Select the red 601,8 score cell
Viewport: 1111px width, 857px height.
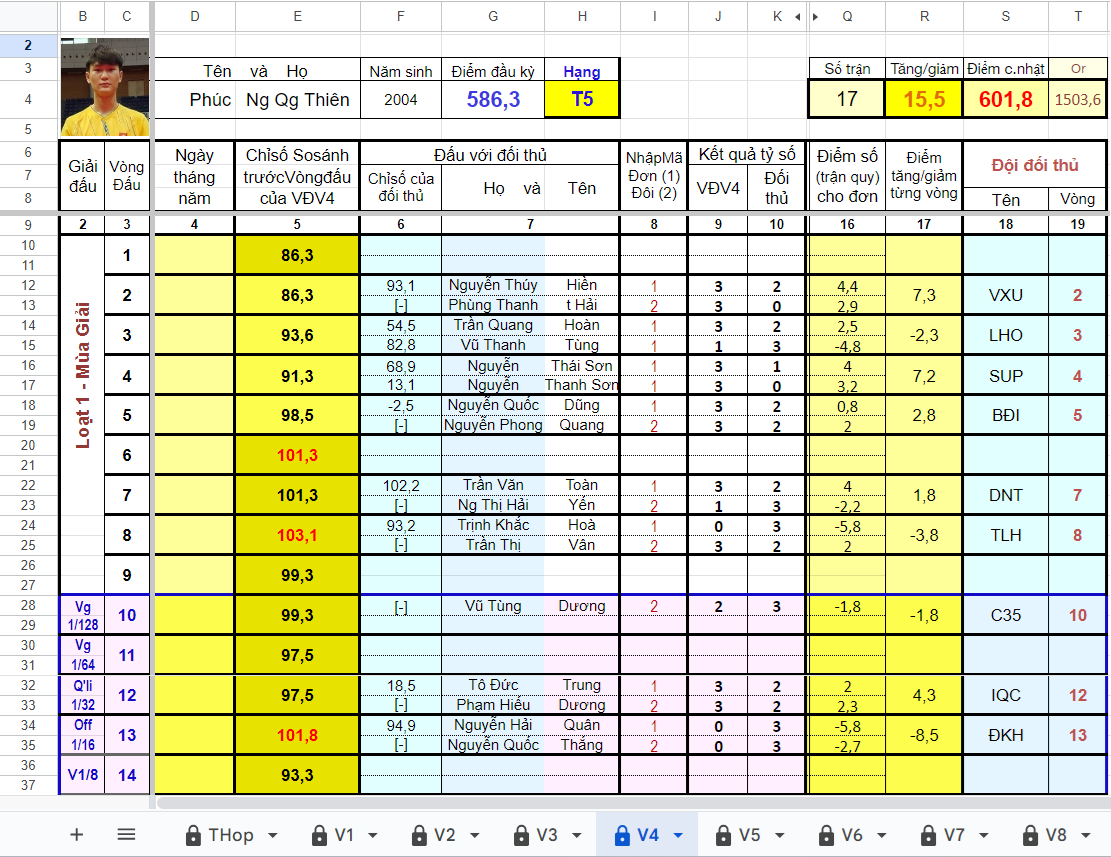click(1005, 99)
